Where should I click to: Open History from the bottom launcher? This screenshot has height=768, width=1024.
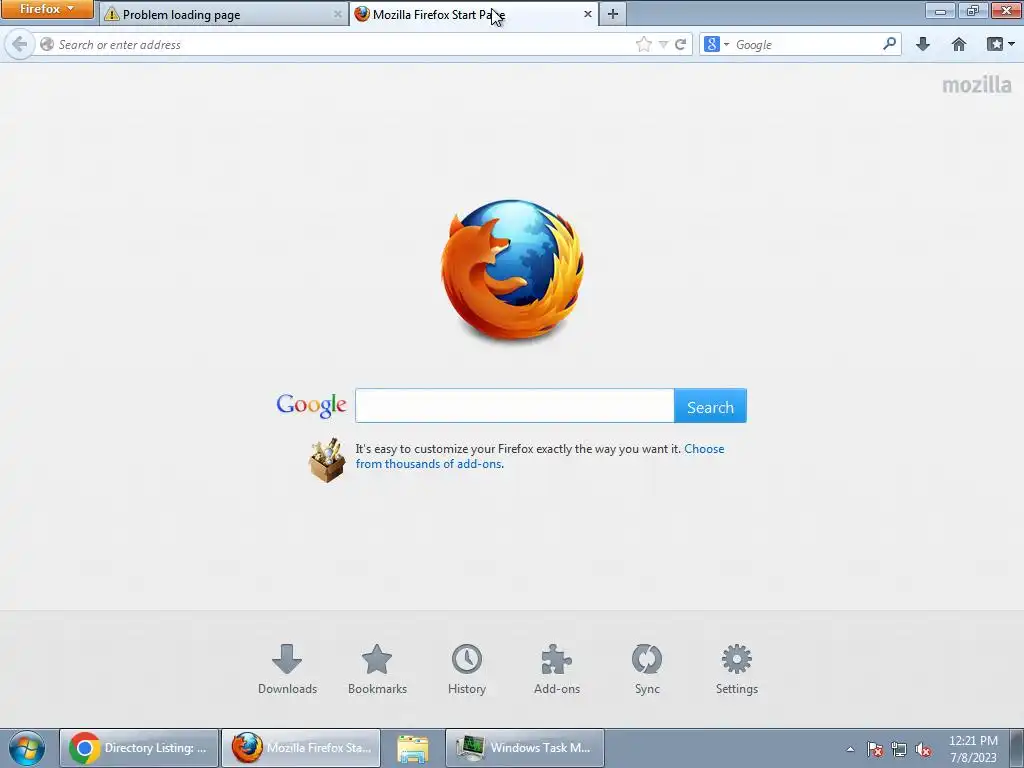(467, 669)
